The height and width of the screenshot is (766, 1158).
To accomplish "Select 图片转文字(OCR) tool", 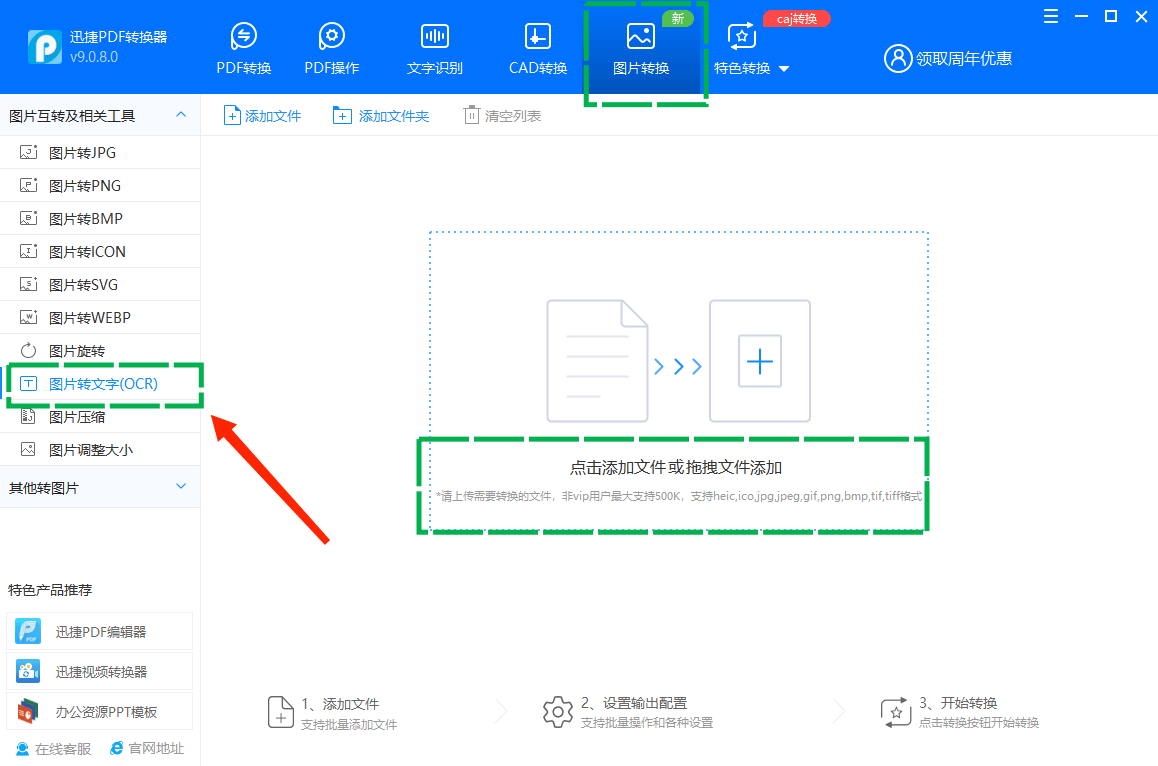I will click(x=100, y=384).
